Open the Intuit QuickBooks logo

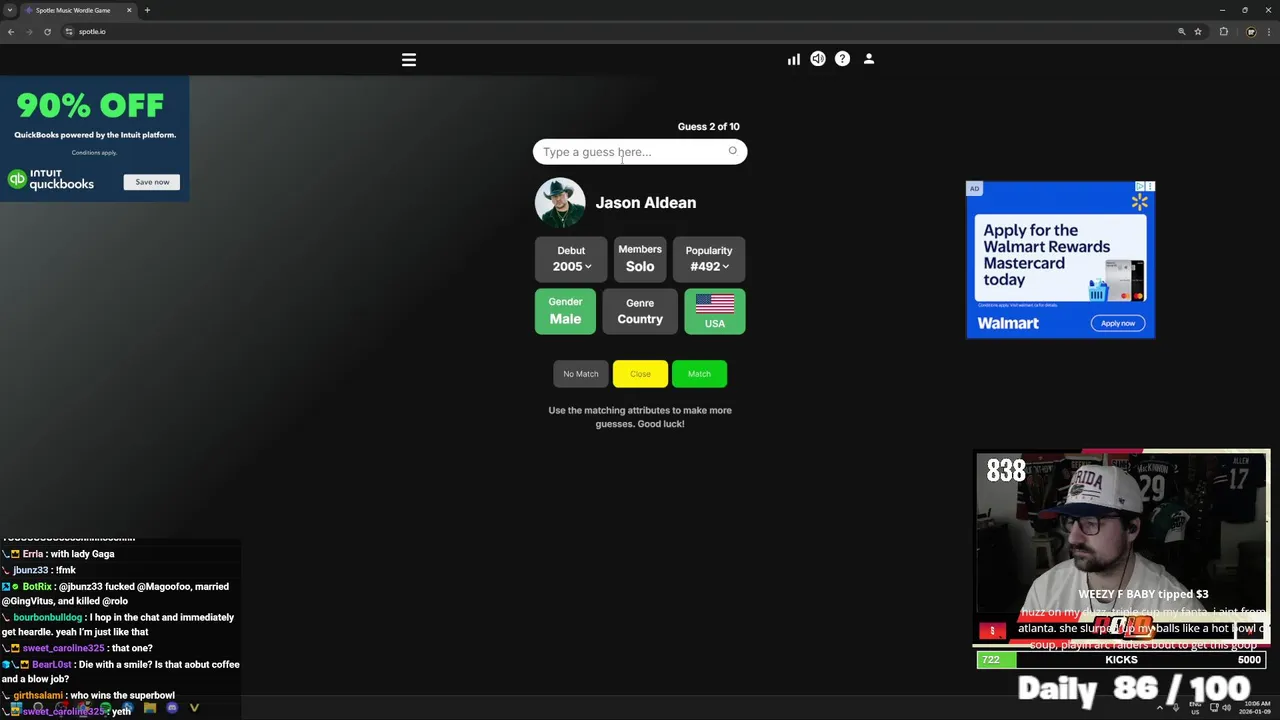point(51,180)
